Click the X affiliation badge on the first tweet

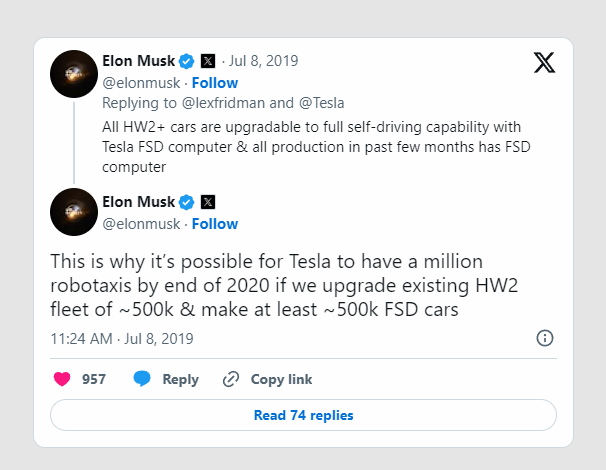(x=208, y=60)
